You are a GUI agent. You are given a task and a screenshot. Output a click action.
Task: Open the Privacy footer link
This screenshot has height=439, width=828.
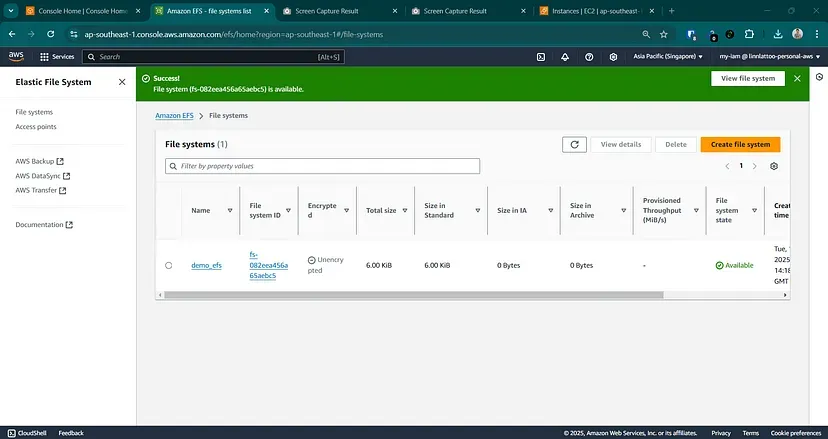[x=721, y=433]
